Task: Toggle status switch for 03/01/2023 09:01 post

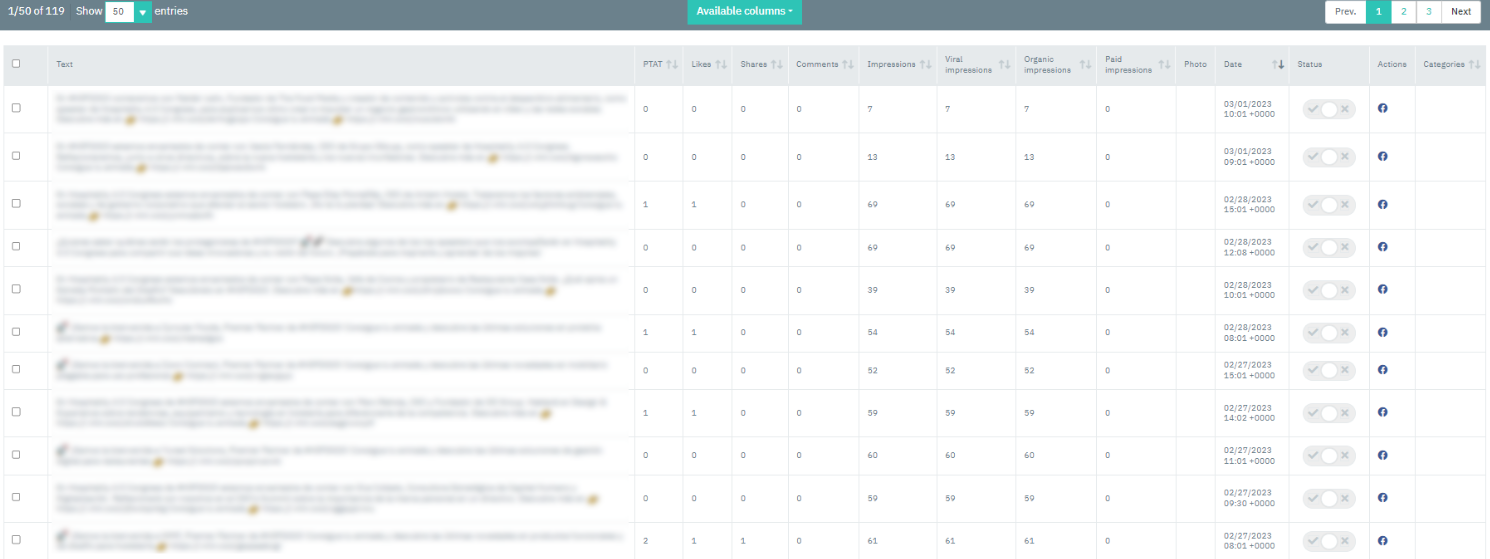Action: tap(1328, 157)
